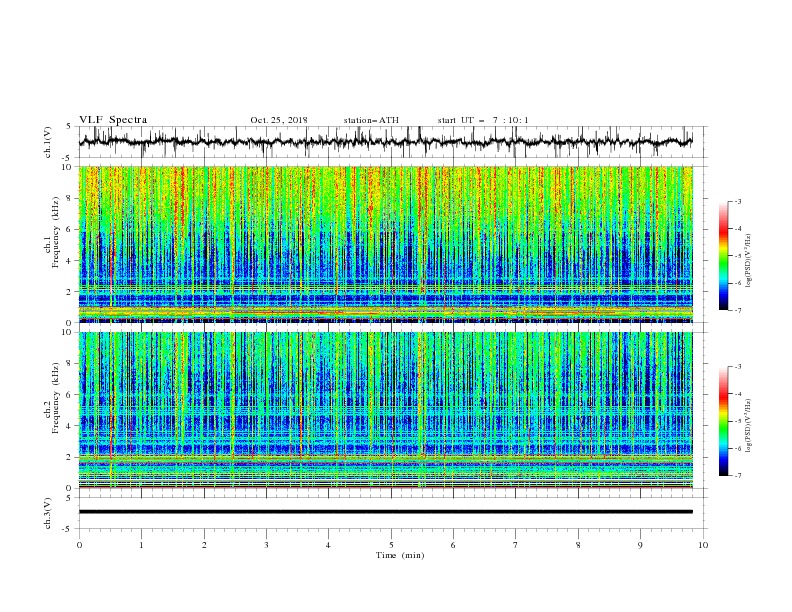Click inside the ch.1 spectrogram panel
The image size is (792, 612).
tap(385, 244)
